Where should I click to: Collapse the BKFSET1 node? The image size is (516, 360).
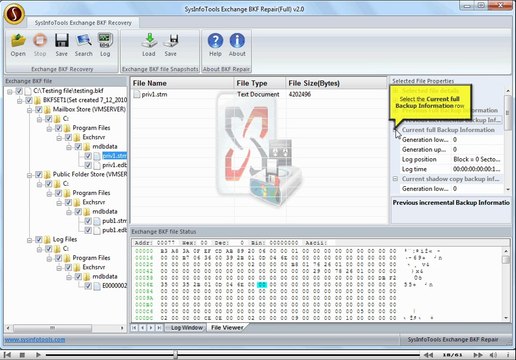(x=20, y=100)
